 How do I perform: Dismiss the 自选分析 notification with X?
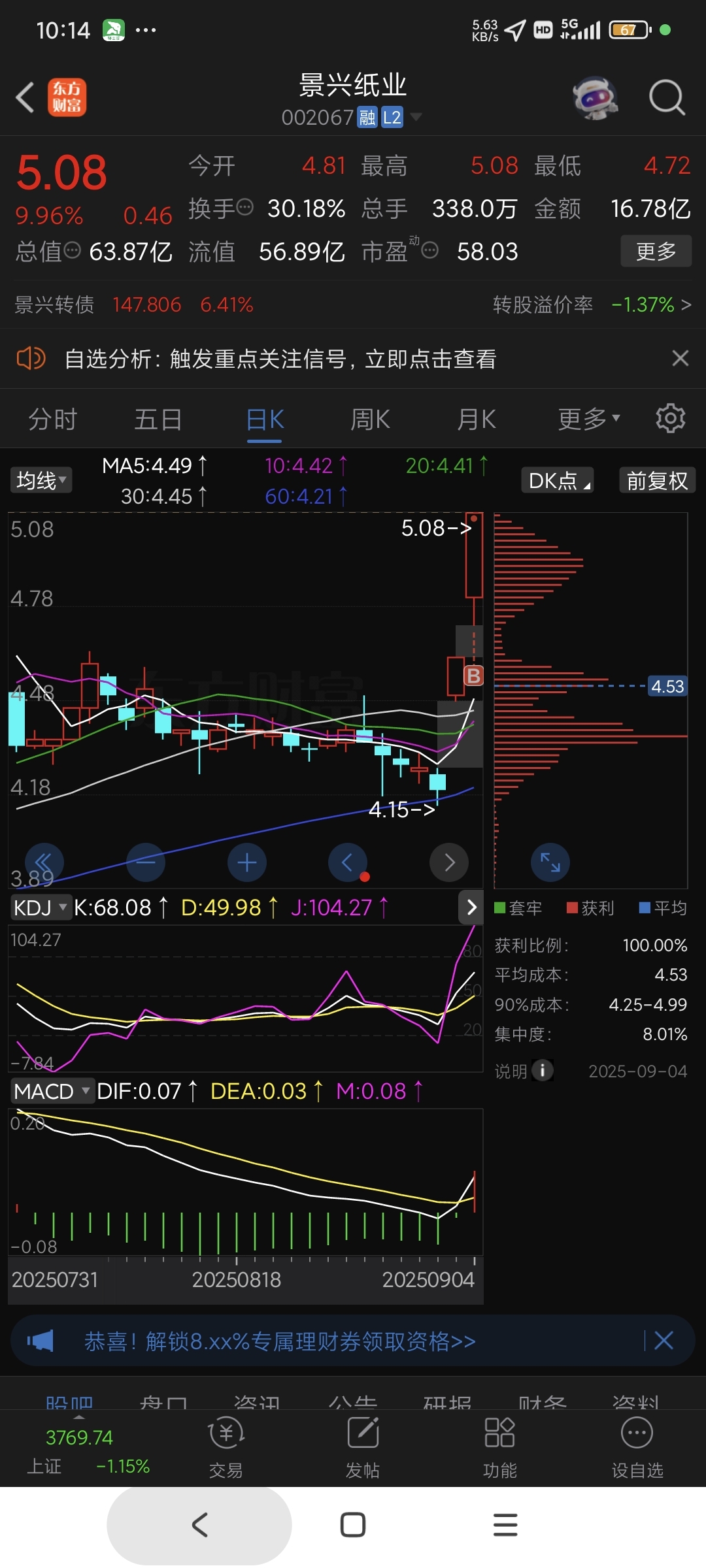(681, 358)
